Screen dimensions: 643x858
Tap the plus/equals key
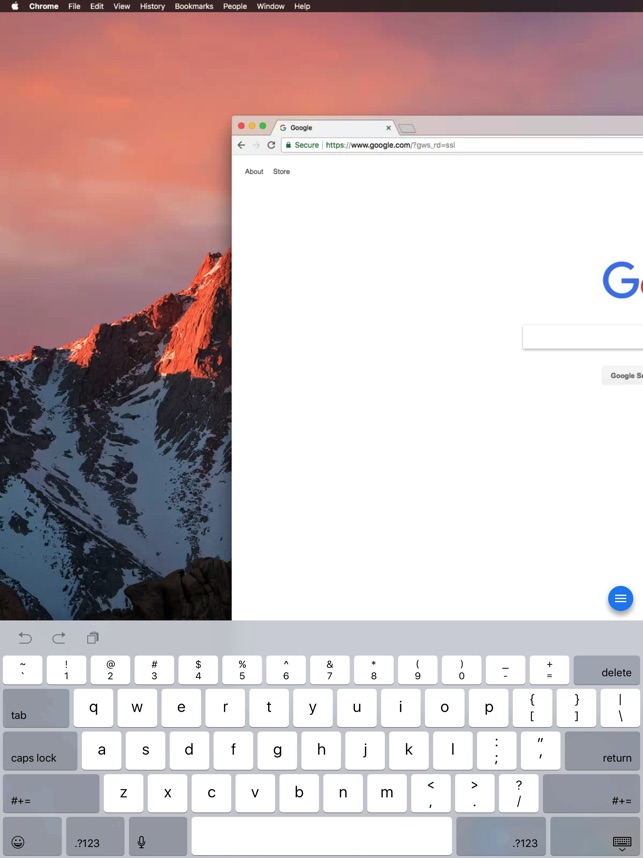549,670
